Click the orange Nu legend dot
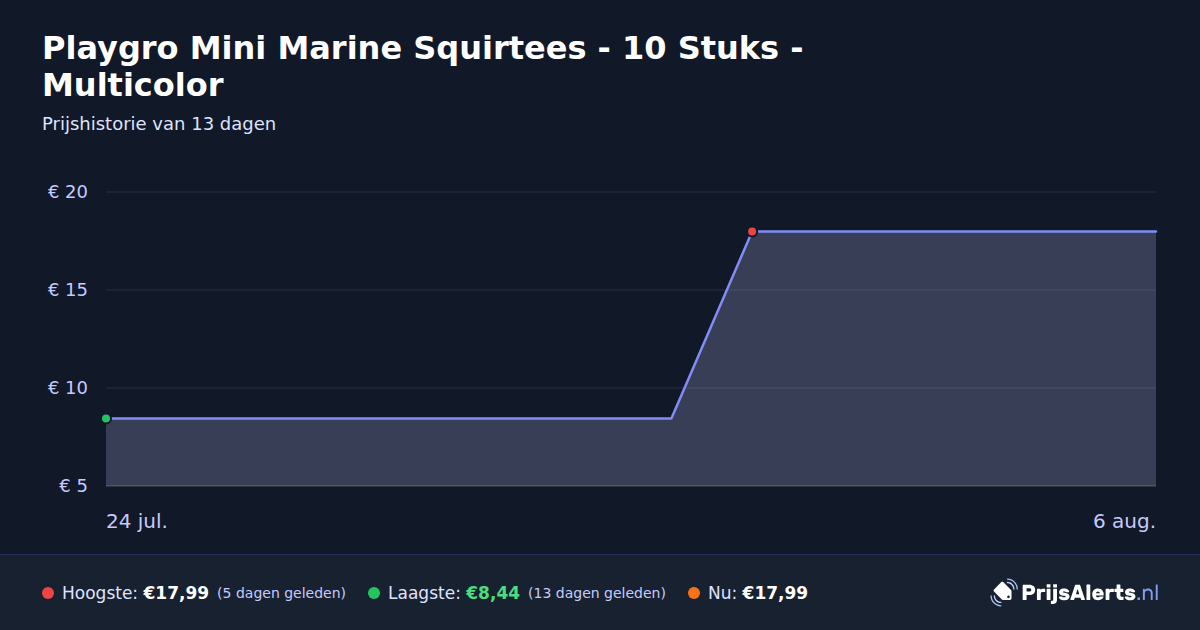The width and height of the screenshot is (1200, 630). point(694,593)
